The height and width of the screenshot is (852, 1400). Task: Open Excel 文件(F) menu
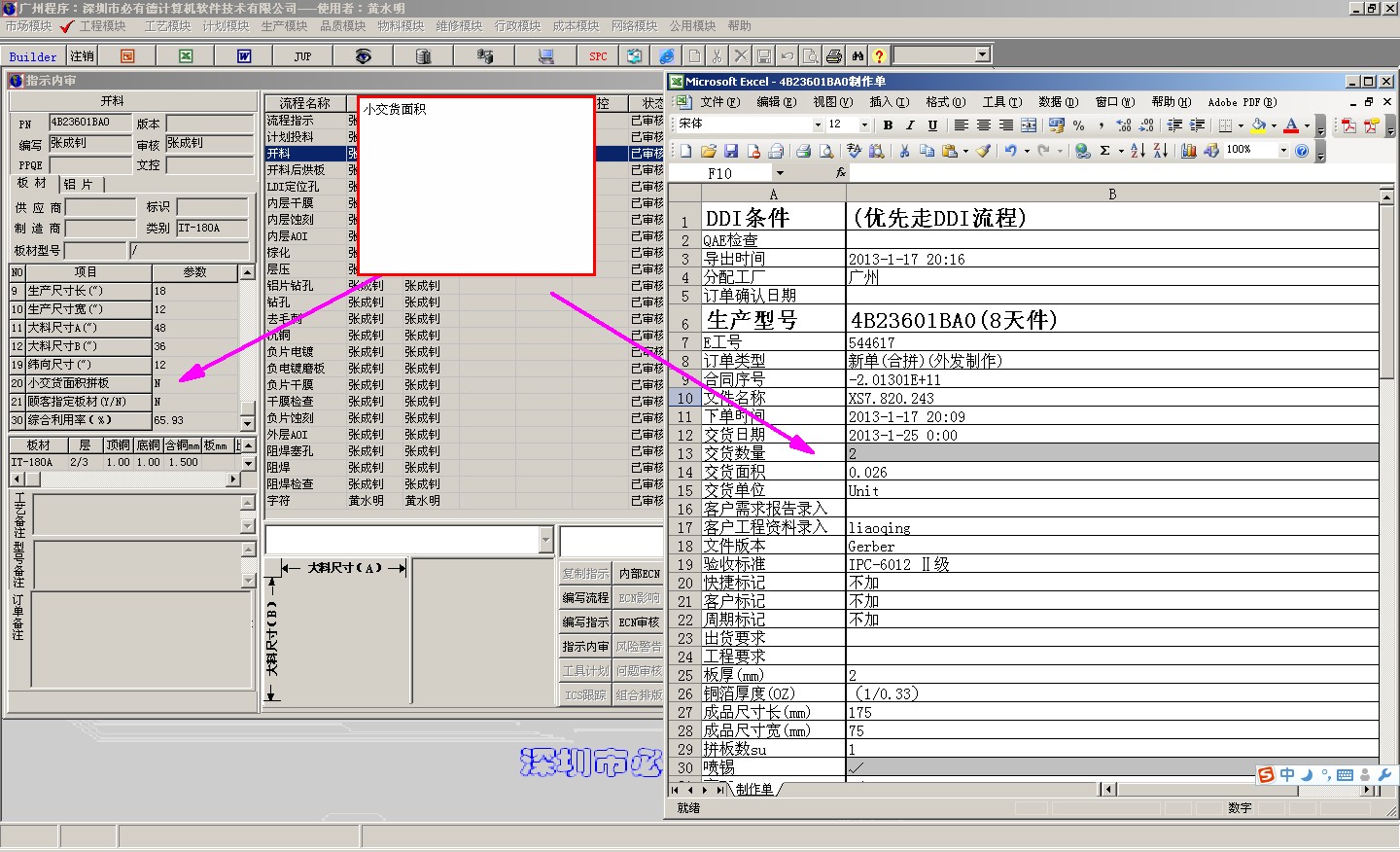[719, 102]
